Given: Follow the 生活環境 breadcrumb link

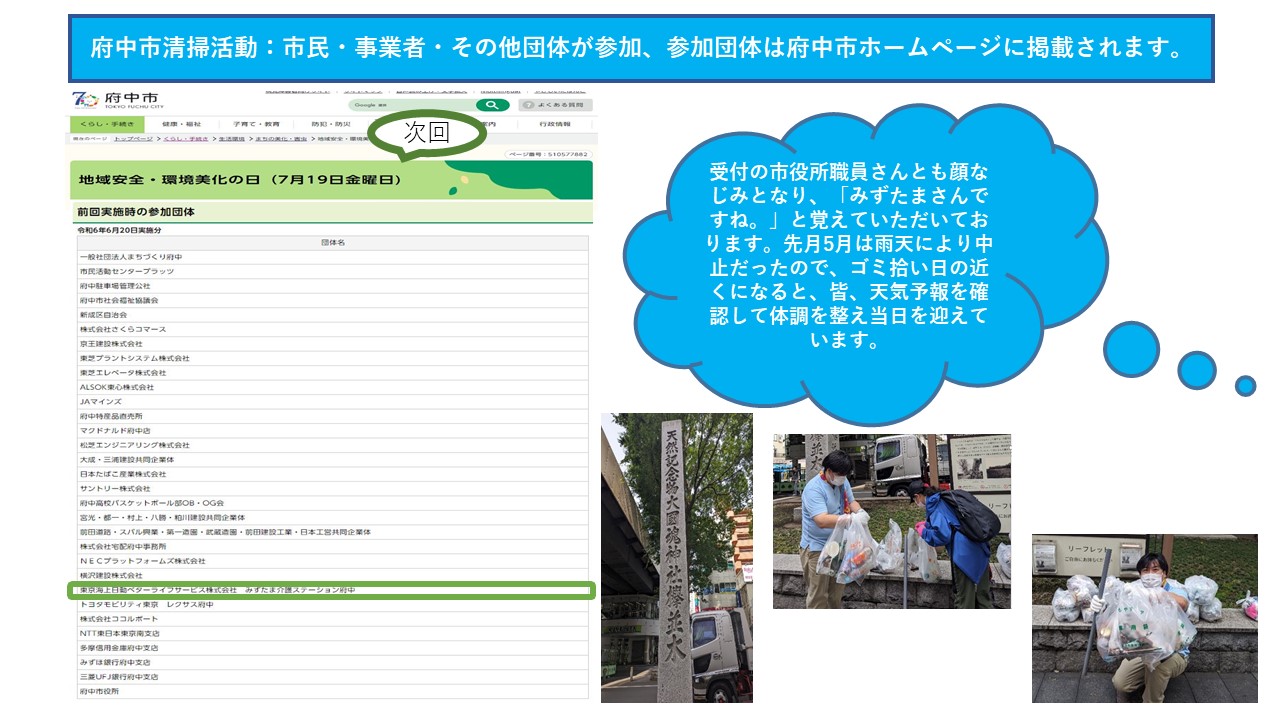Looking at the screenshot, I should point(231,139).
